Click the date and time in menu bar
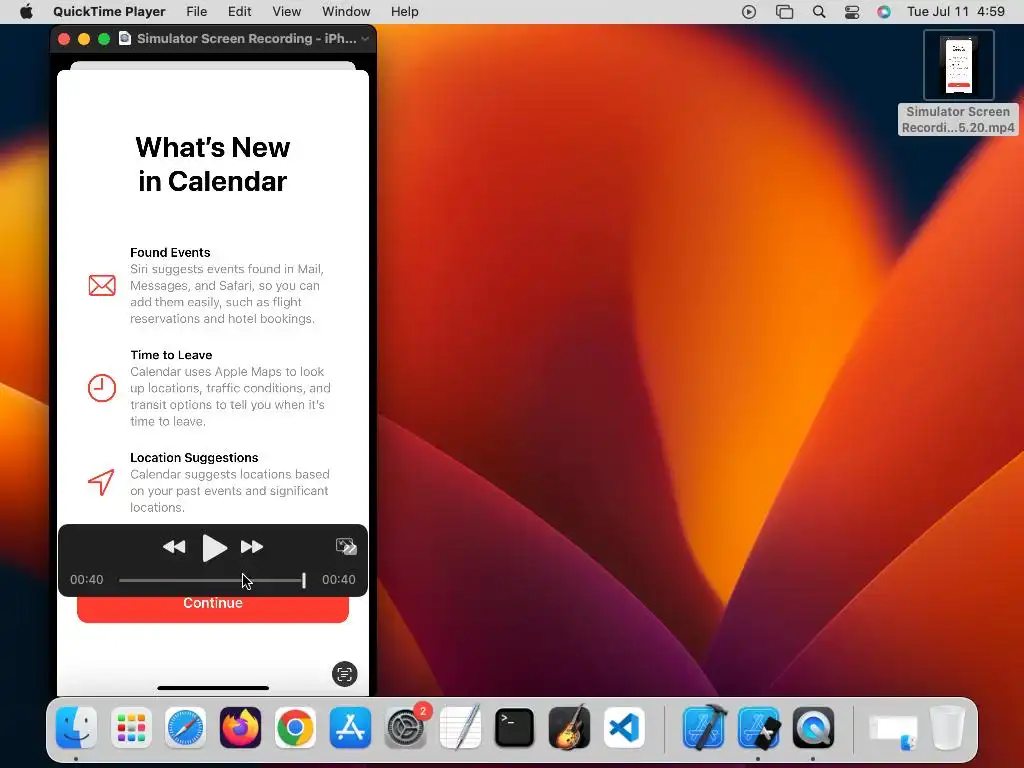The width and height of the screenshot is (1024, 768). 956,12
